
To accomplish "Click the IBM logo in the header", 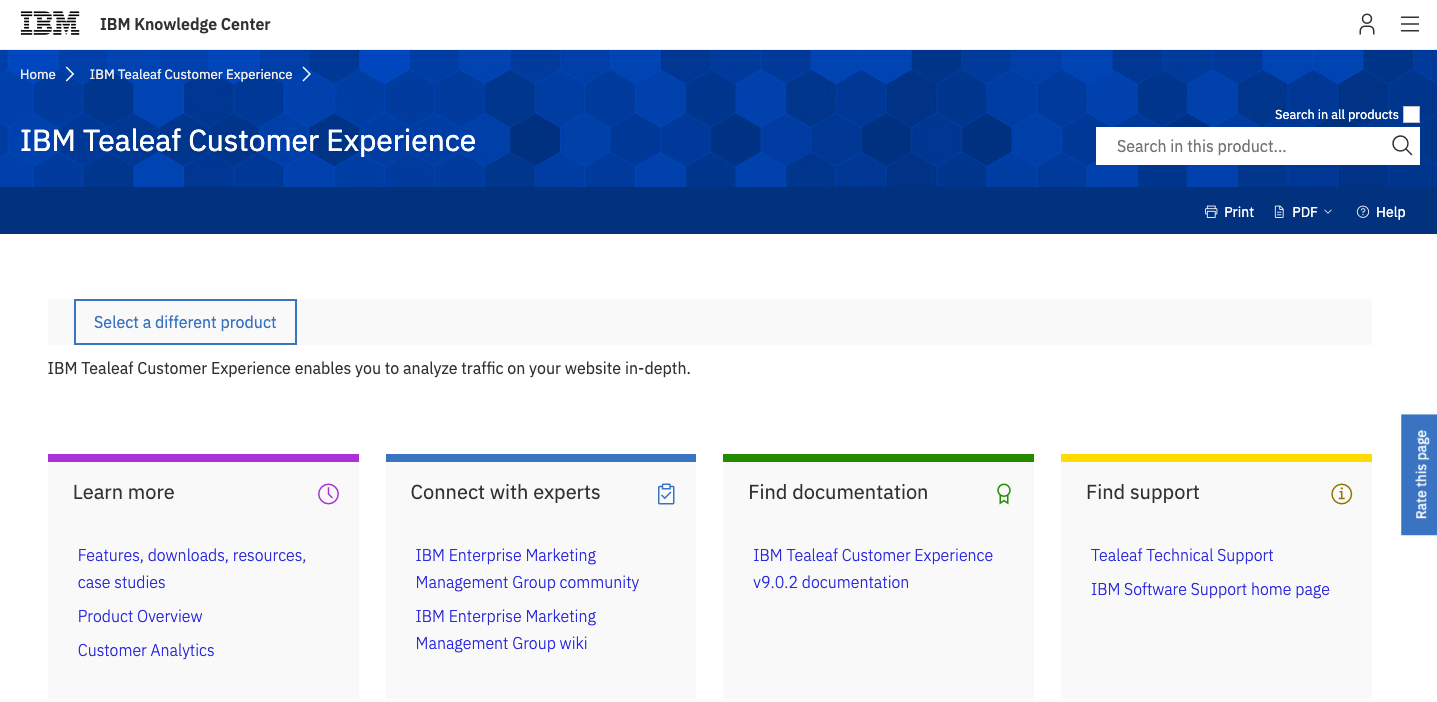I will (x=50, y=23).
